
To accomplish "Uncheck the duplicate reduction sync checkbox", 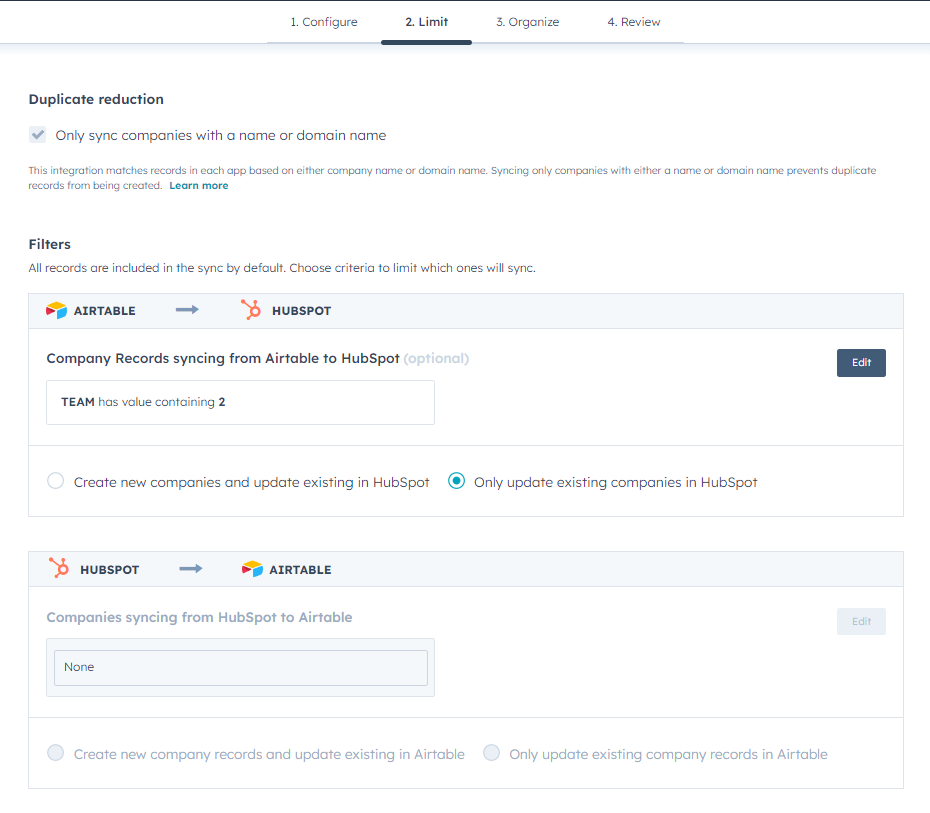I will coord(37,135).
